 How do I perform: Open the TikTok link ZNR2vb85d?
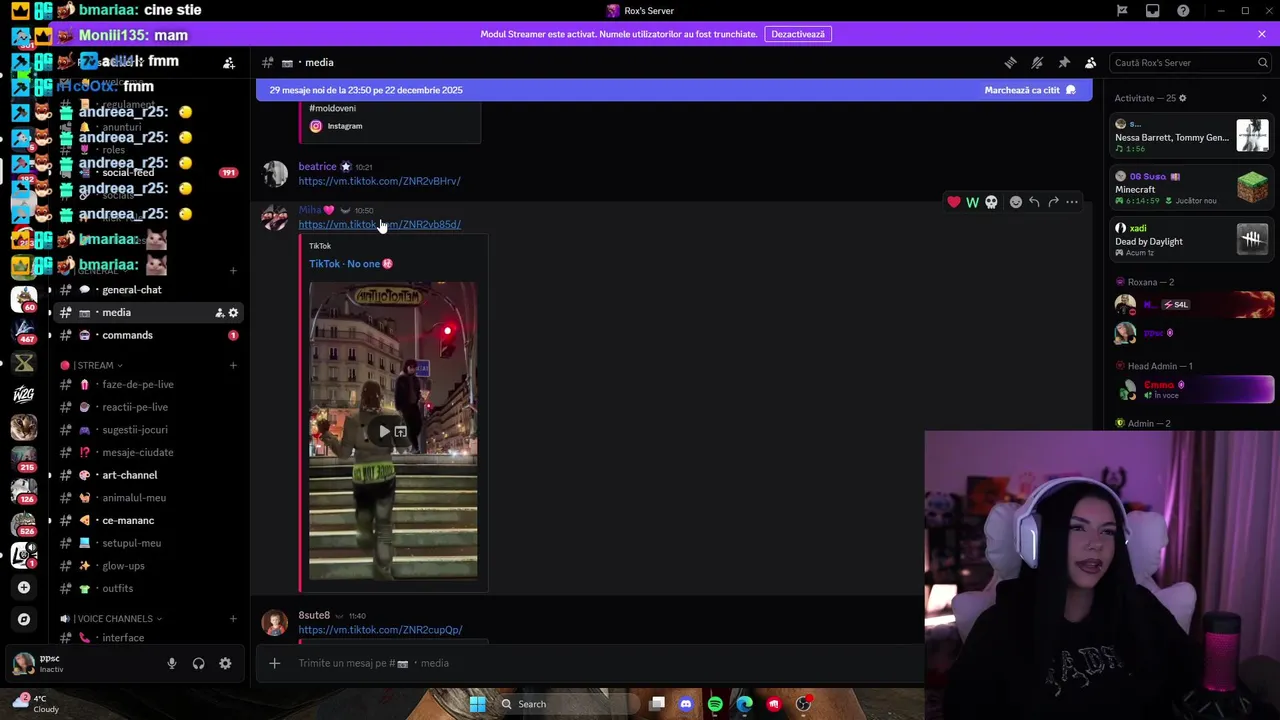[379, 224]
